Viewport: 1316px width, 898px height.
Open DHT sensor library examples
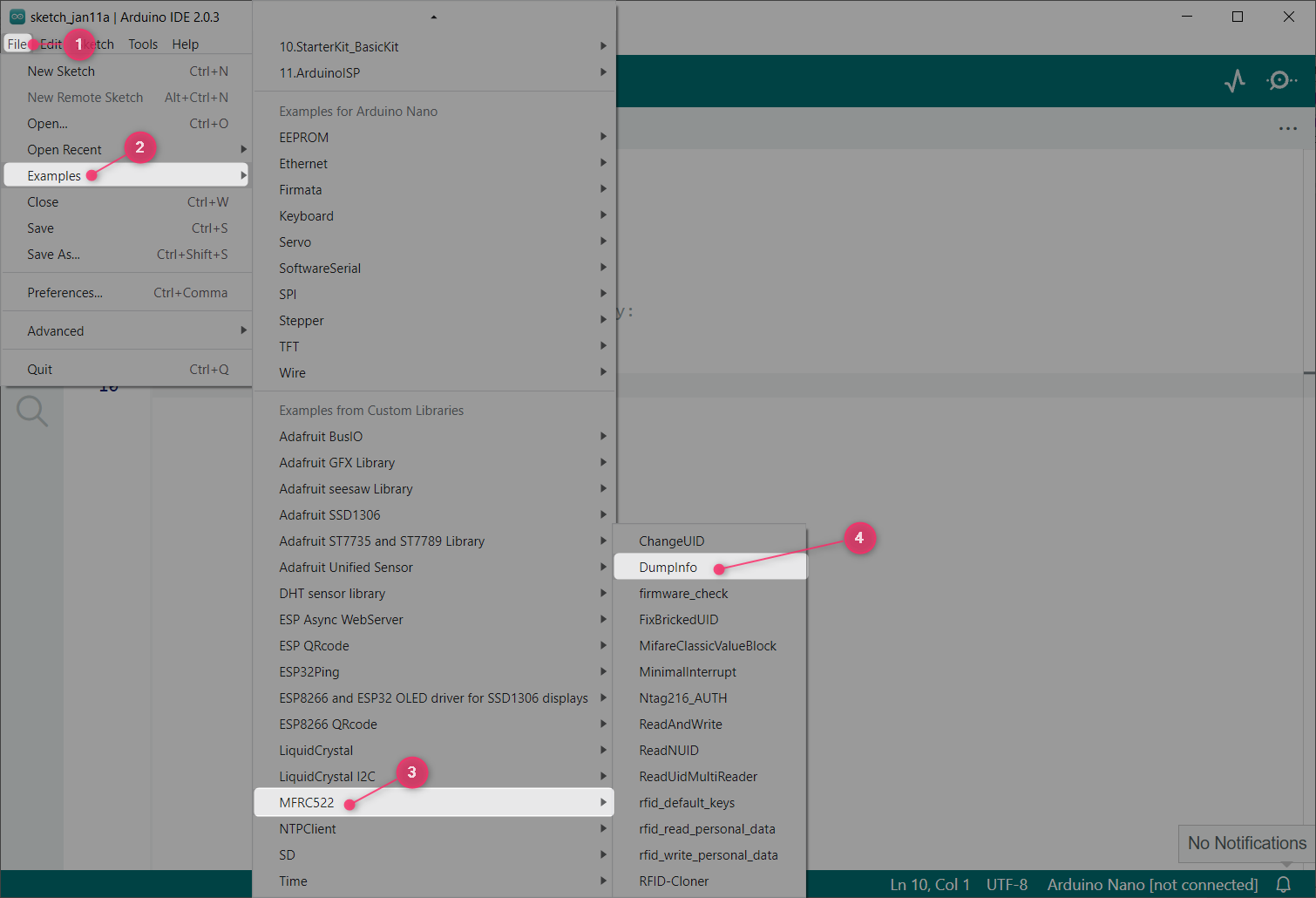coord(434,594)
